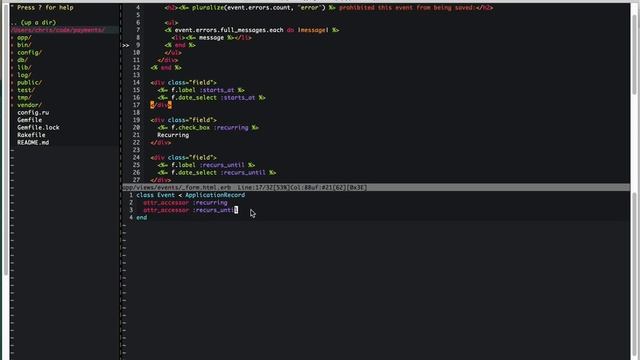This screenshot has height=360, width=640.
Task: Click 'event.errors.full_messages.each' on line 7
Action: click(229, 30)
